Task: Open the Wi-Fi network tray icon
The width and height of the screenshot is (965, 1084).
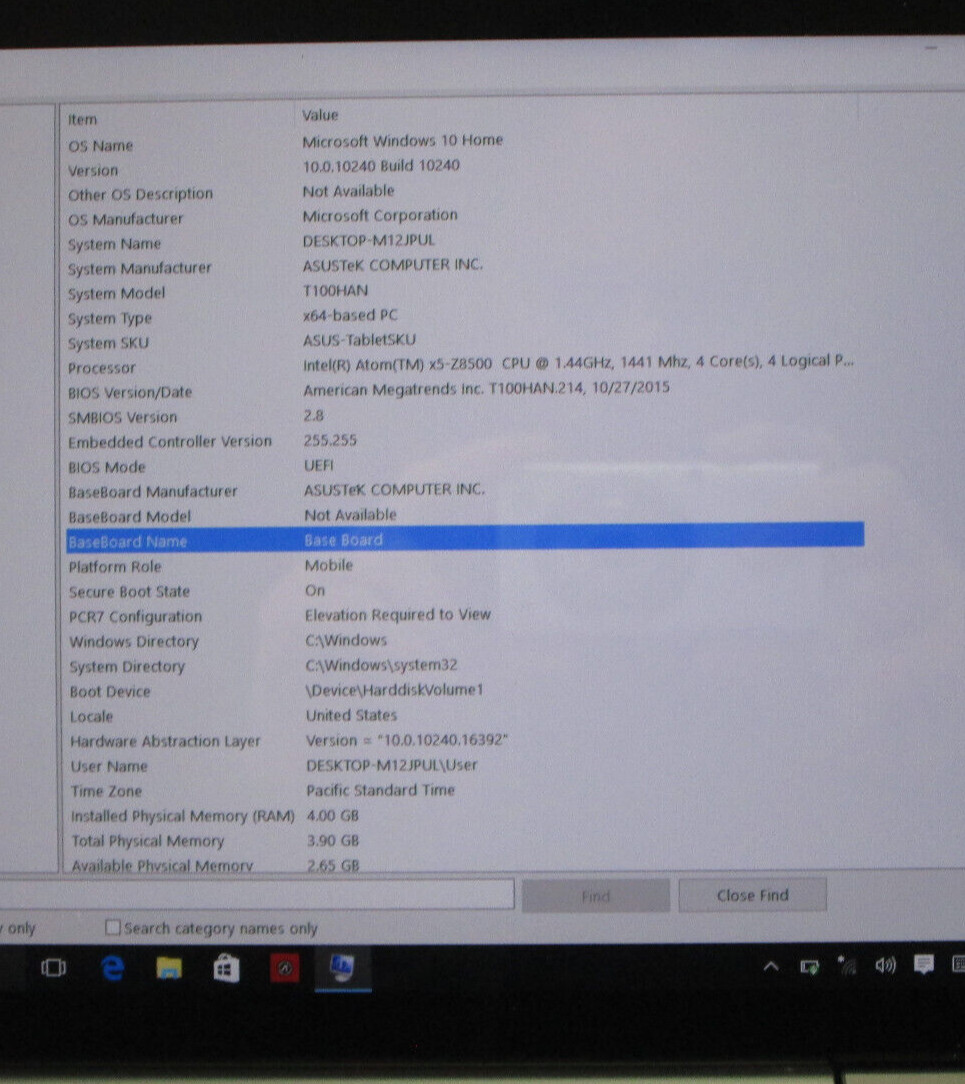Action: pyautogui.click(x=847, y=966)
